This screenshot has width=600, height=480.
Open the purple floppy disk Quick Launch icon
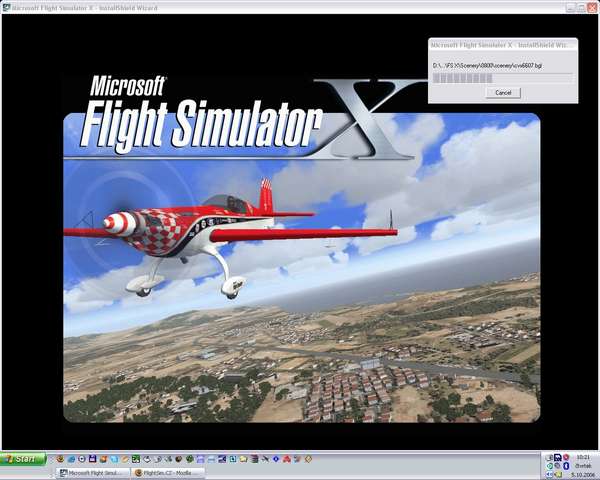(x=93, y=459)
